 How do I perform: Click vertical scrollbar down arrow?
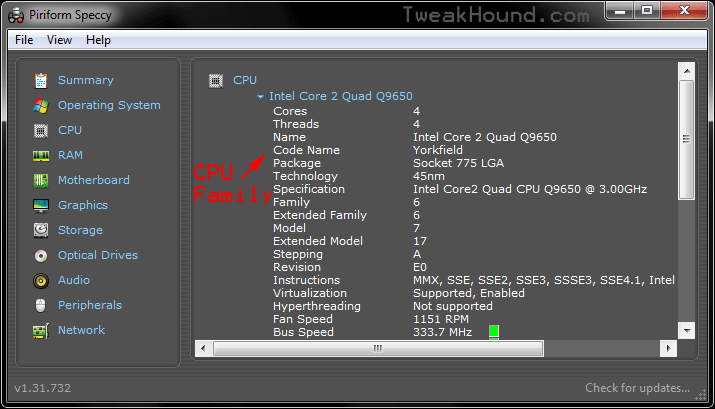(x=687, y=331)
